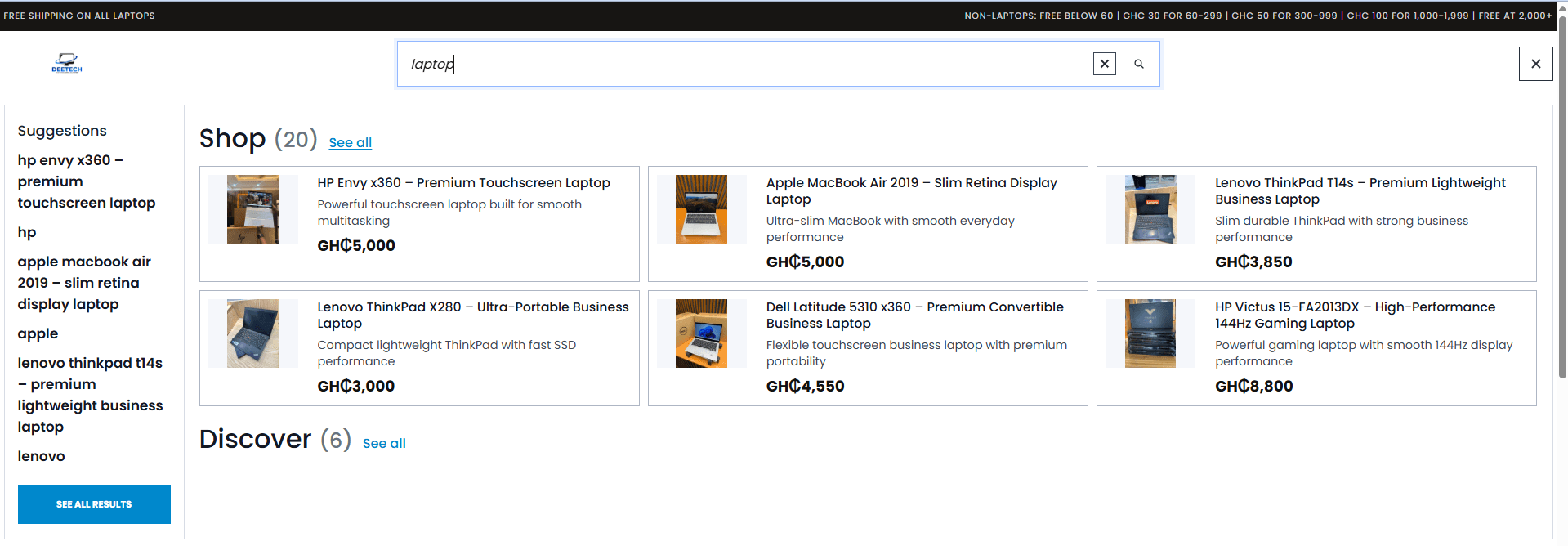
Task: Select suggestion lenovo thinkpad t14s premium lightweight
Action: (90, 395)
